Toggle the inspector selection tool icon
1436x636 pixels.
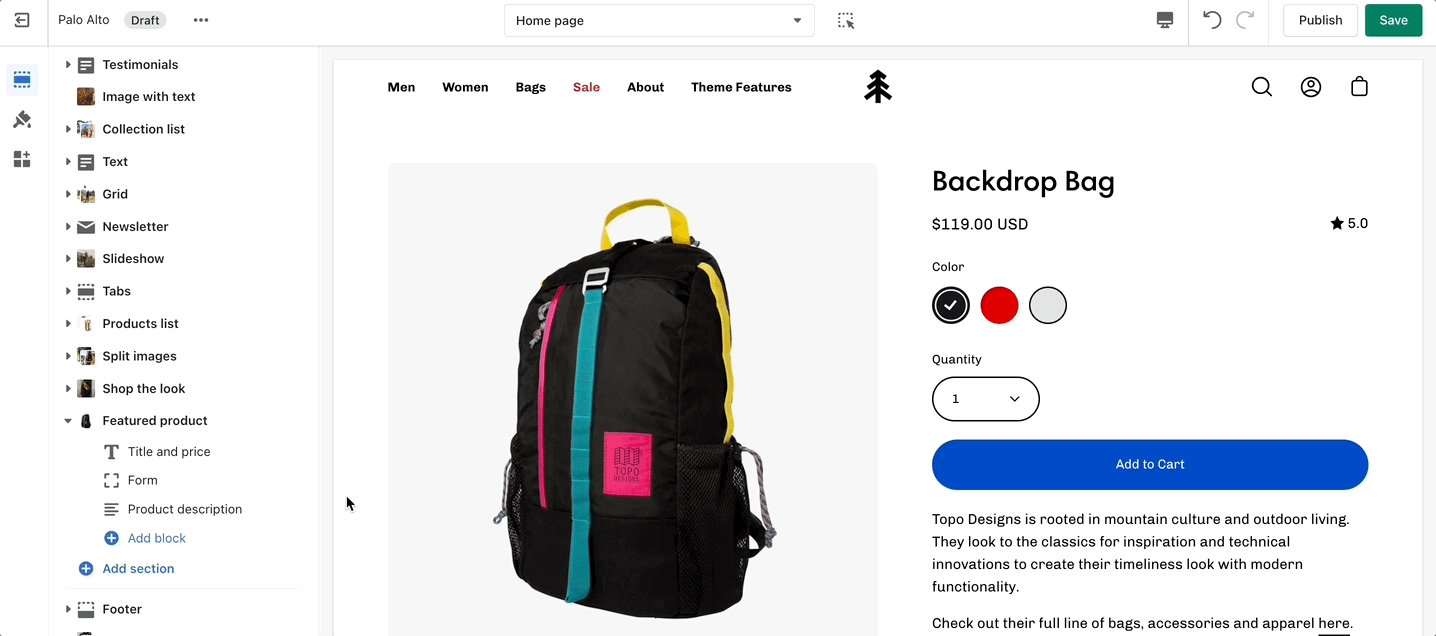tap(846, 20)
